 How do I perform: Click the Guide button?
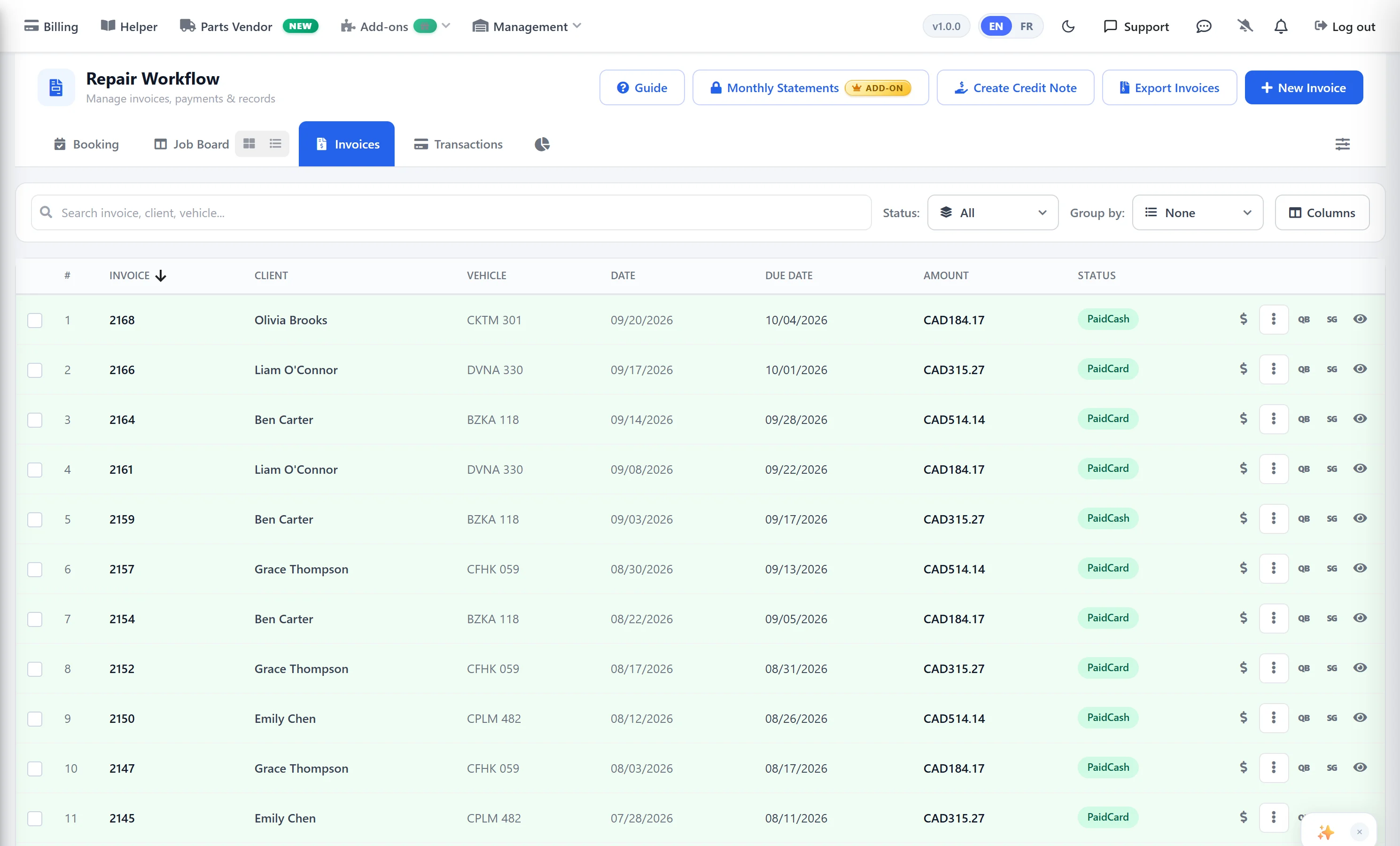(642, 87)
